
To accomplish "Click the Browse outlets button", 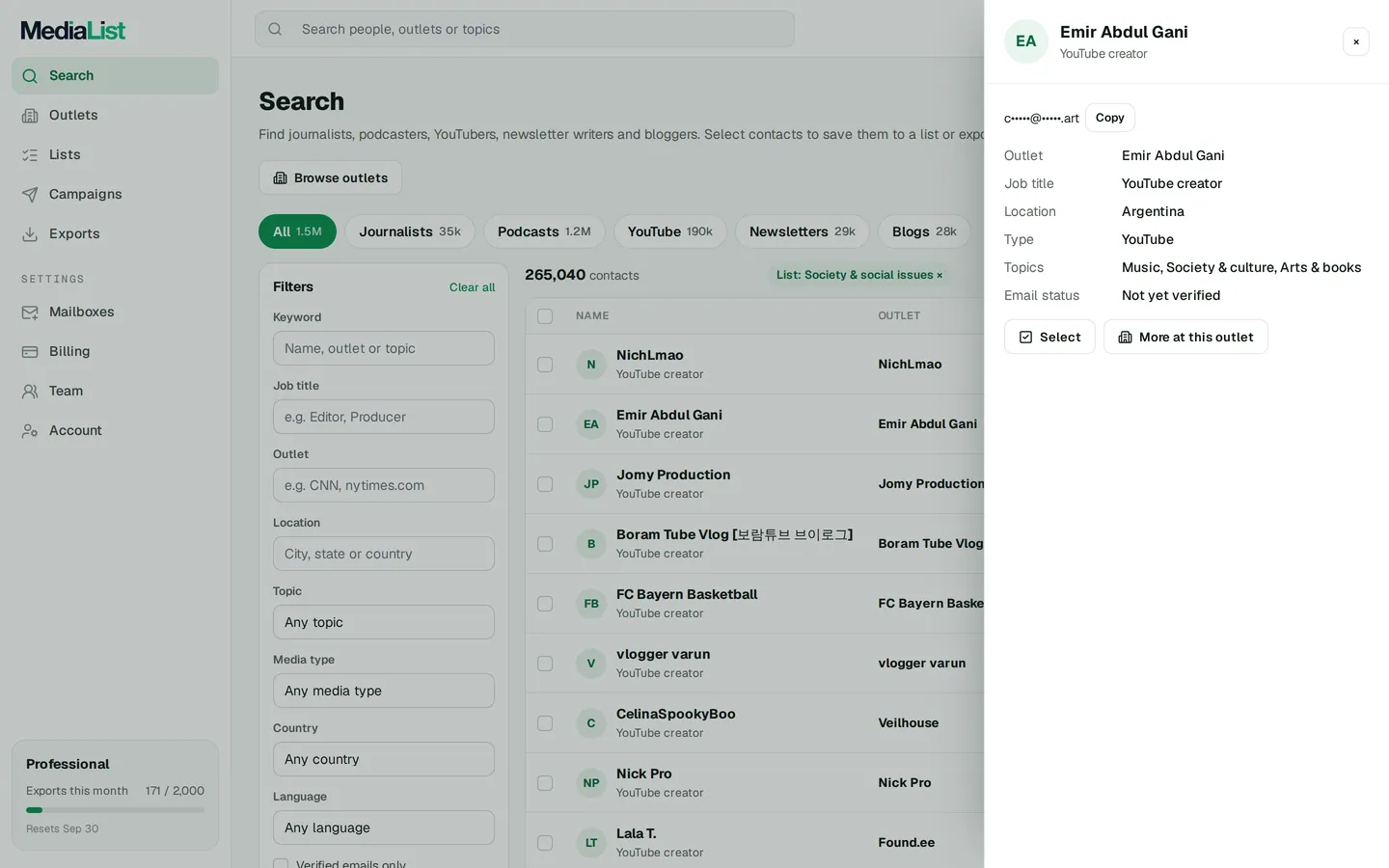I will tap(330, 177).
